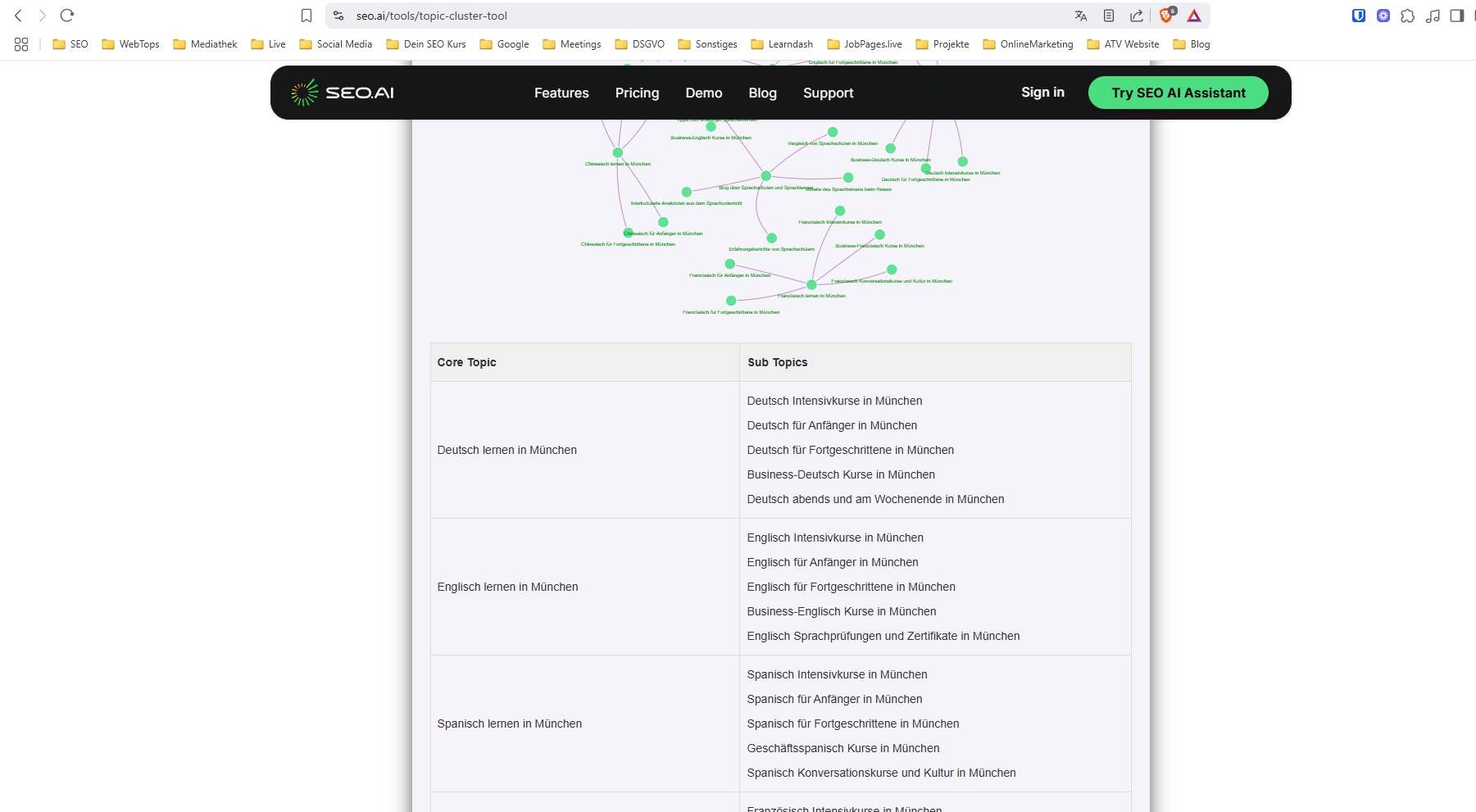Open the translate page icon
This screenshot has width=1476, height=812.
(x=1081, y=16)
